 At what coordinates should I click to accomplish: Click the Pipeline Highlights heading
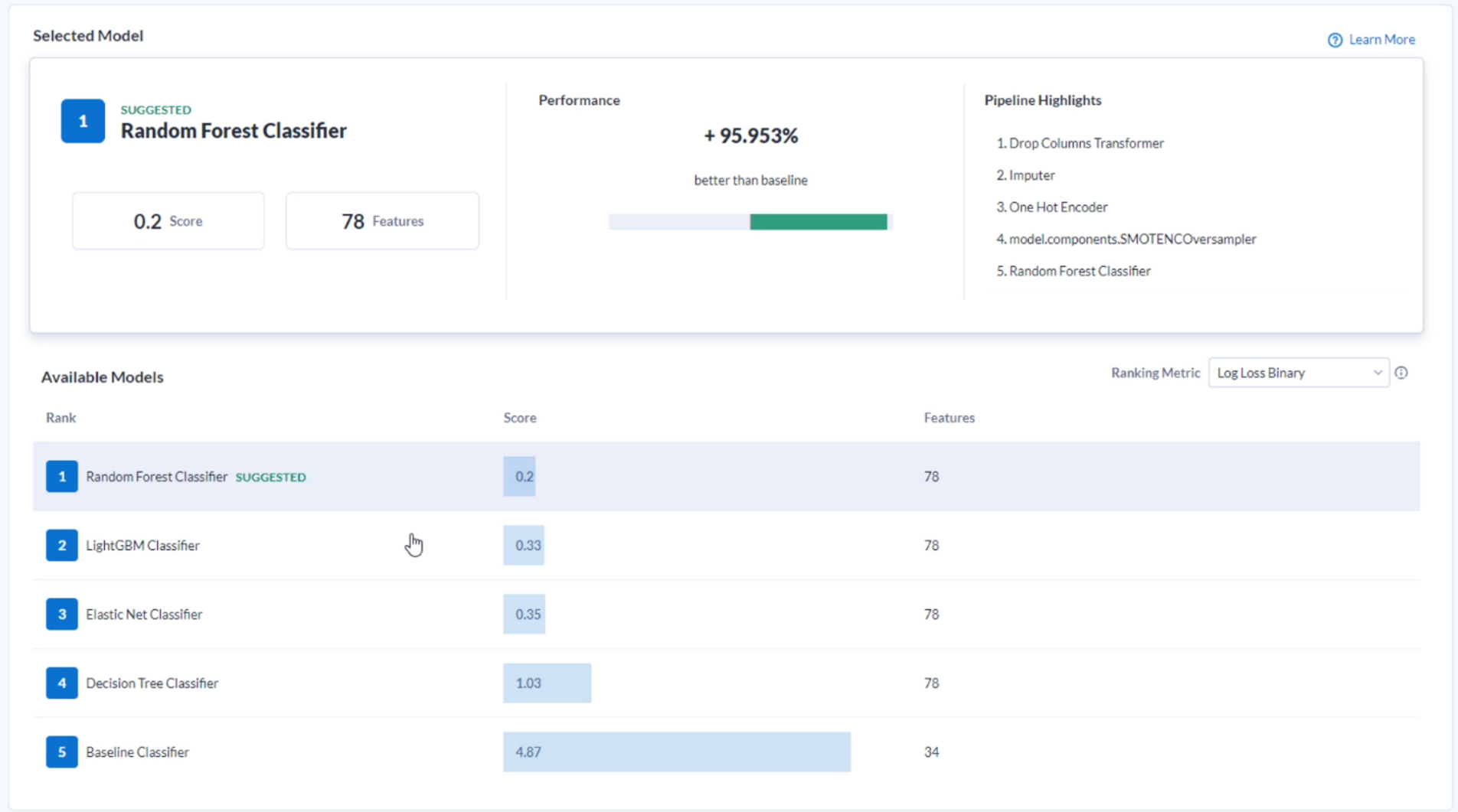1042,100
